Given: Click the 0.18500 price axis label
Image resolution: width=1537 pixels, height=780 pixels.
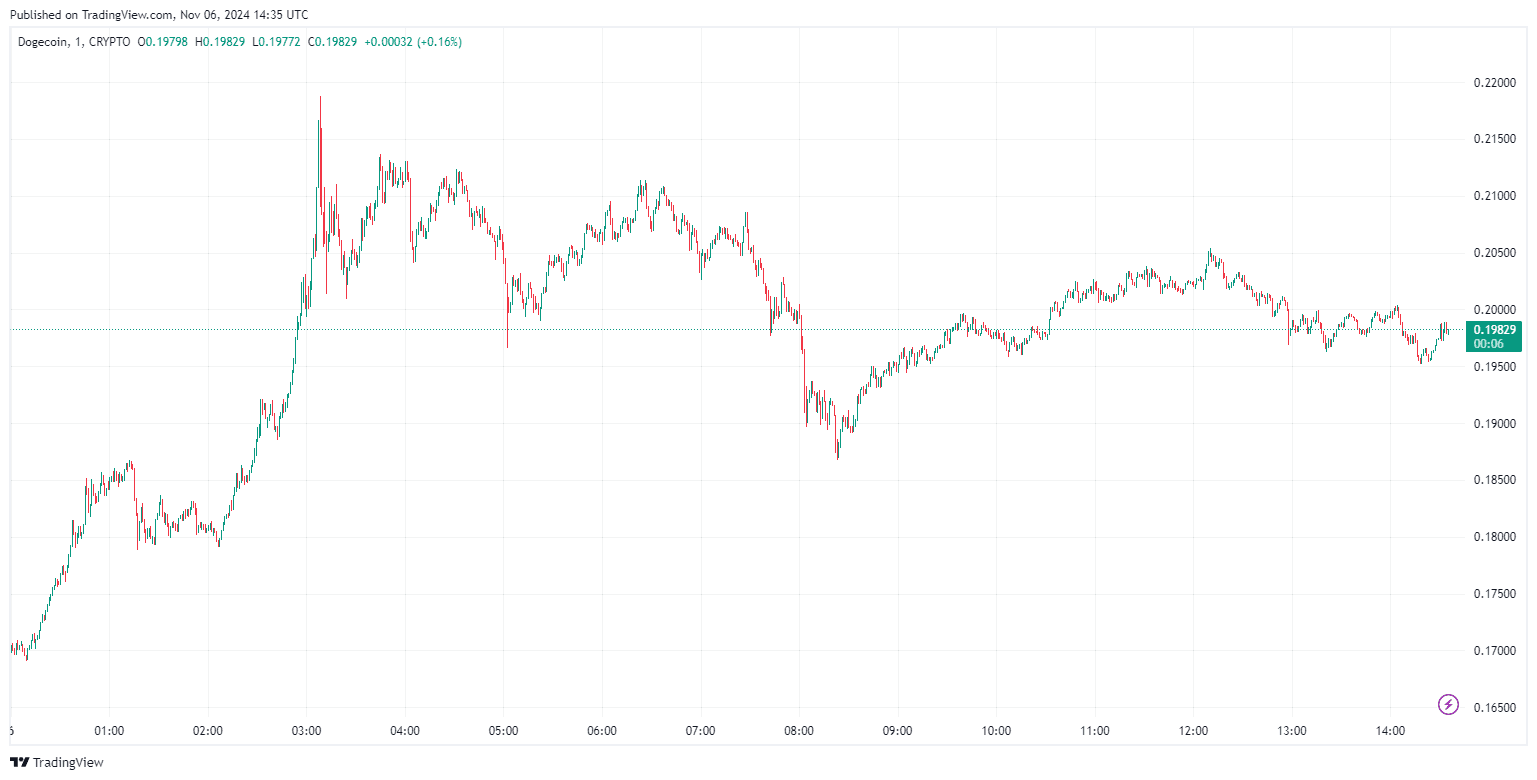Looking at the screenshot, I should point(1495,481).
